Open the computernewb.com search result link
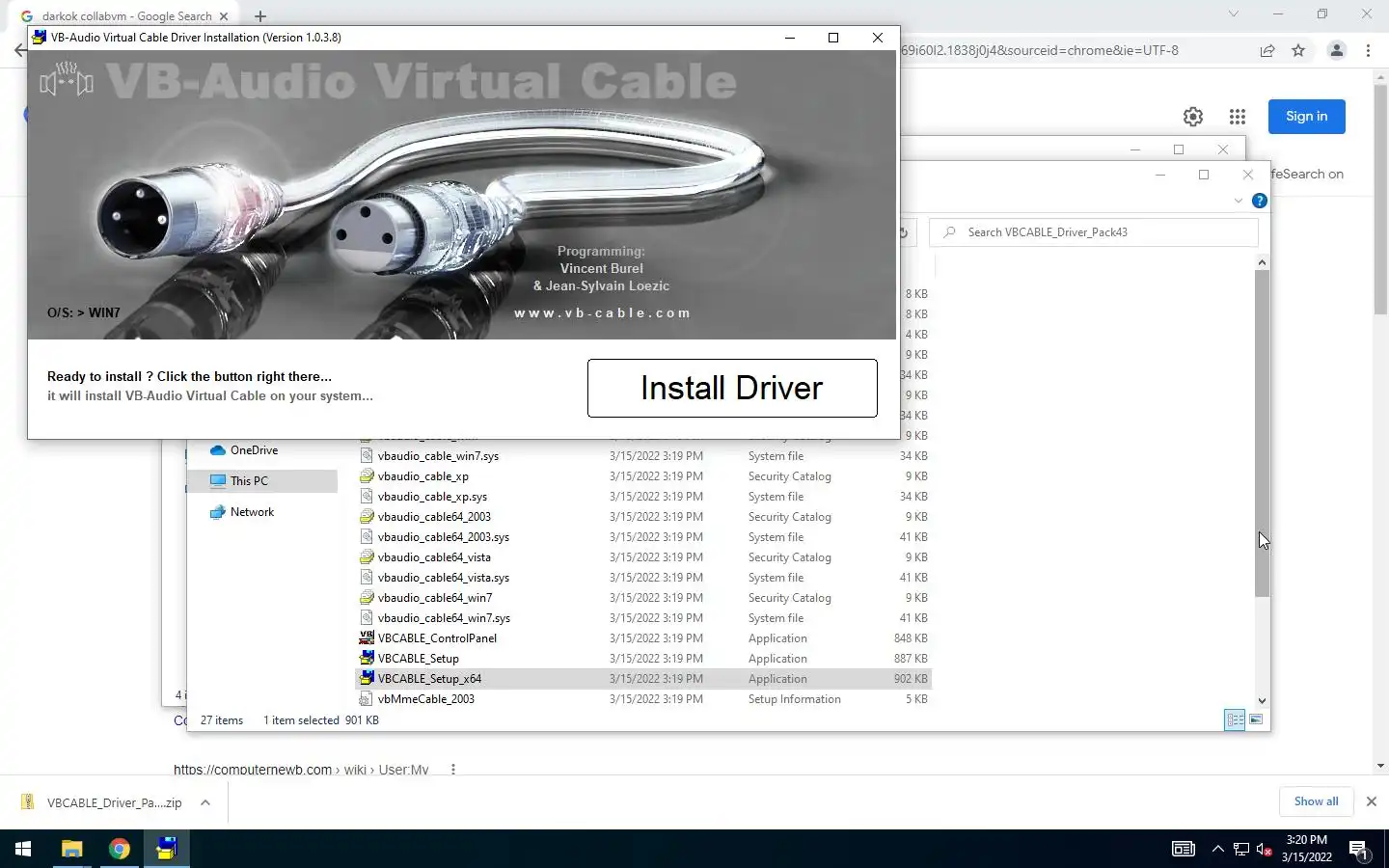The width and height of the screenshot is (1389, 868). pyautogui.click(x=301, y=770)
